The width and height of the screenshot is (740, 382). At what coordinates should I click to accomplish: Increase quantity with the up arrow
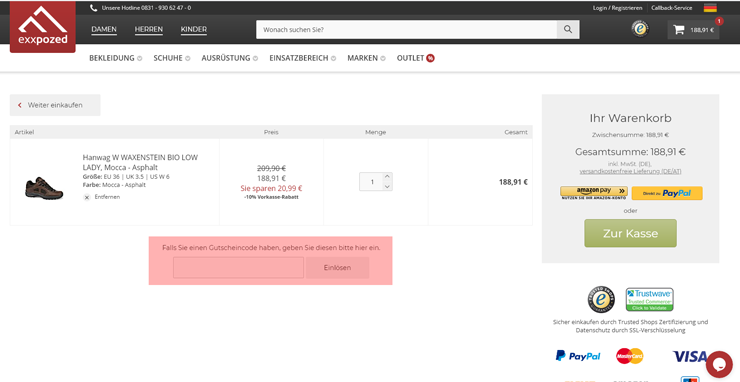click(387, 177)
